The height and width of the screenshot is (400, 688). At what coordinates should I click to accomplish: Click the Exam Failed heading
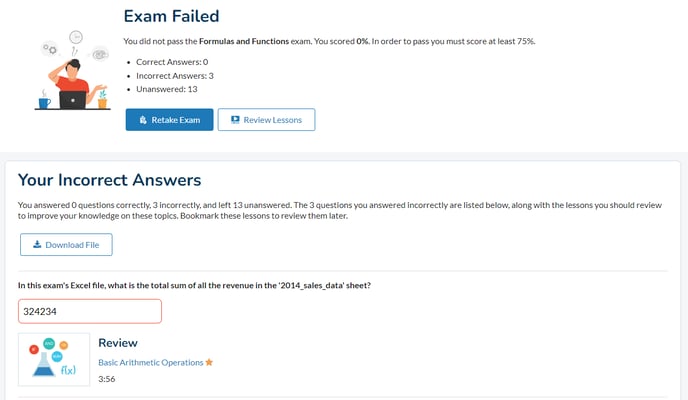click(172, 16)
